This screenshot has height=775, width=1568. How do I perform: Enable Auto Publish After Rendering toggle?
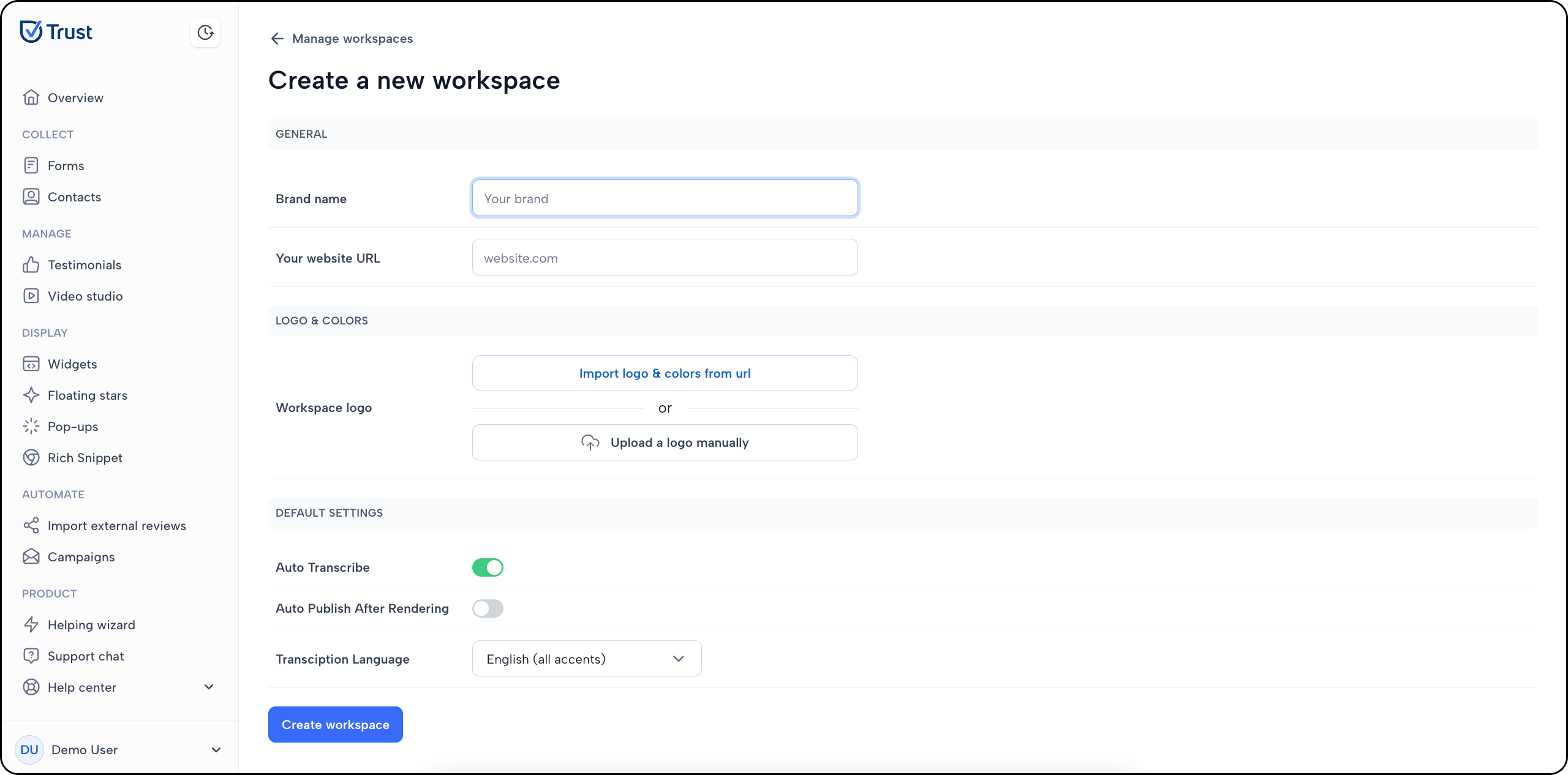coord(488,608)
